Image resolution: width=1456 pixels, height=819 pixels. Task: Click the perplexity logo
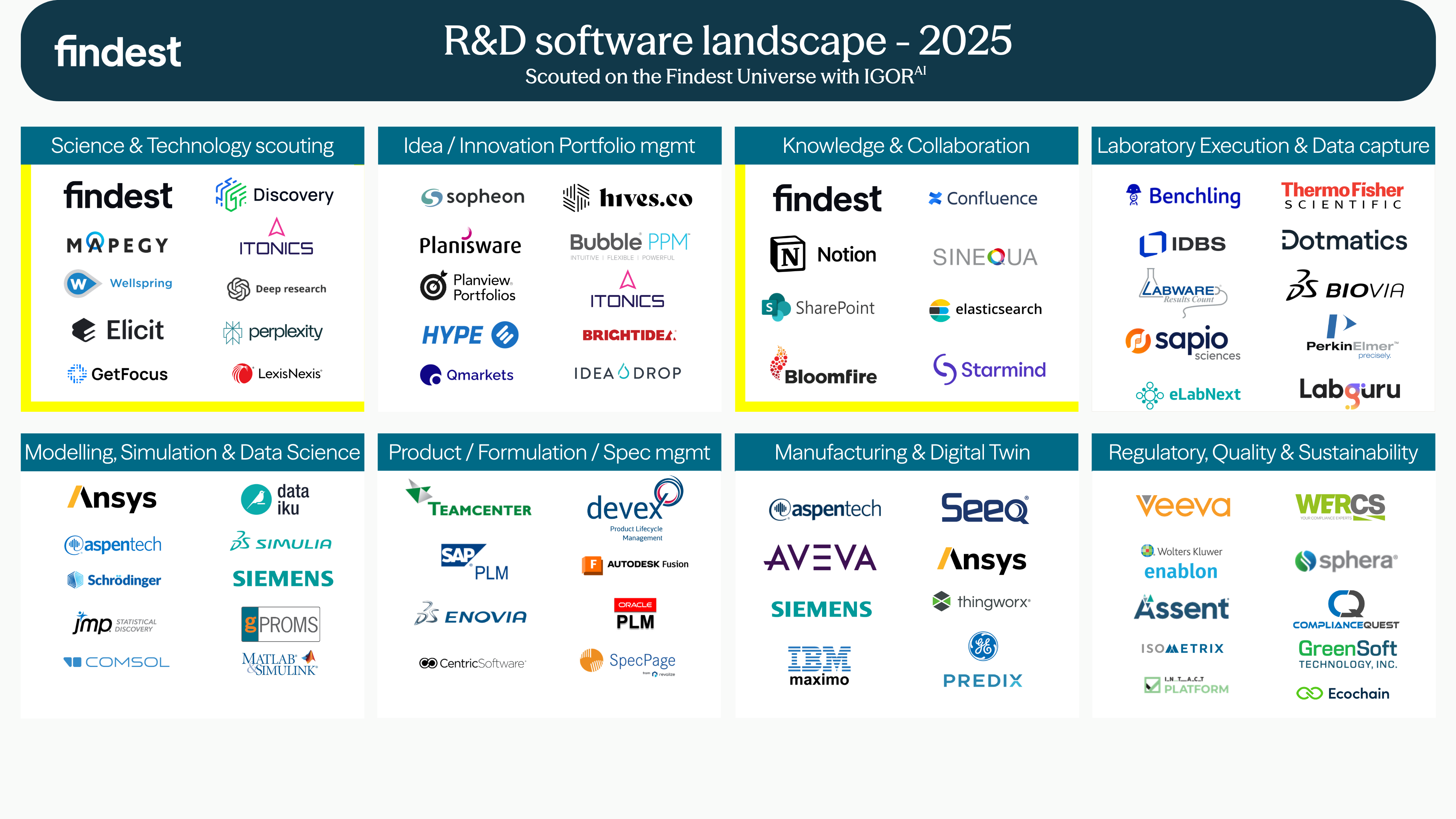pyautogui.click(x=273, y=332)
